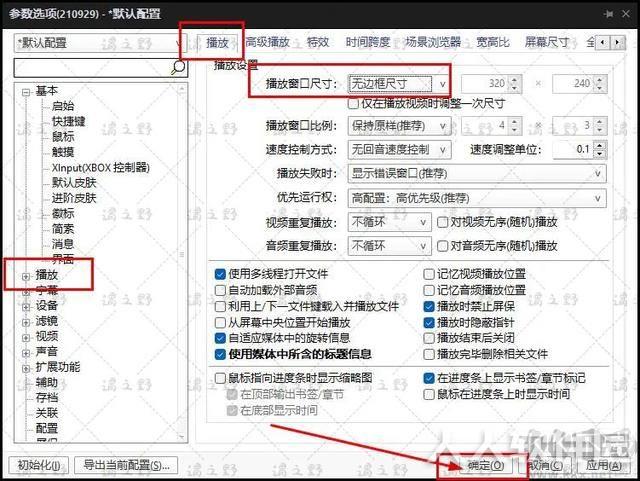Screen dimensions: 640x481
Task: Collapse the 基本 tree node
Action: 26,92
